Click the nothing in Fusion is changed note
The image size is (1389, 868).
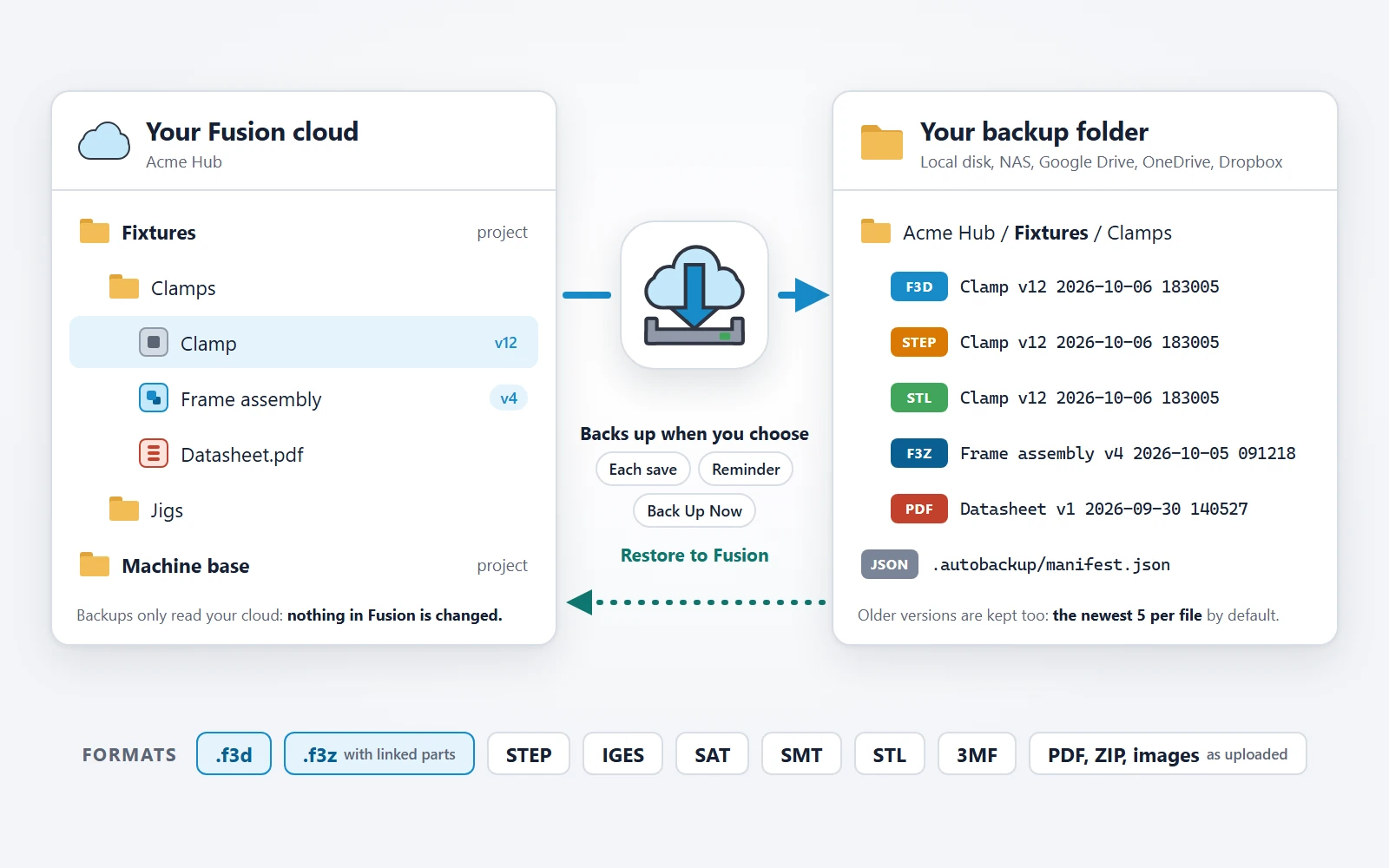click(394, 615)
